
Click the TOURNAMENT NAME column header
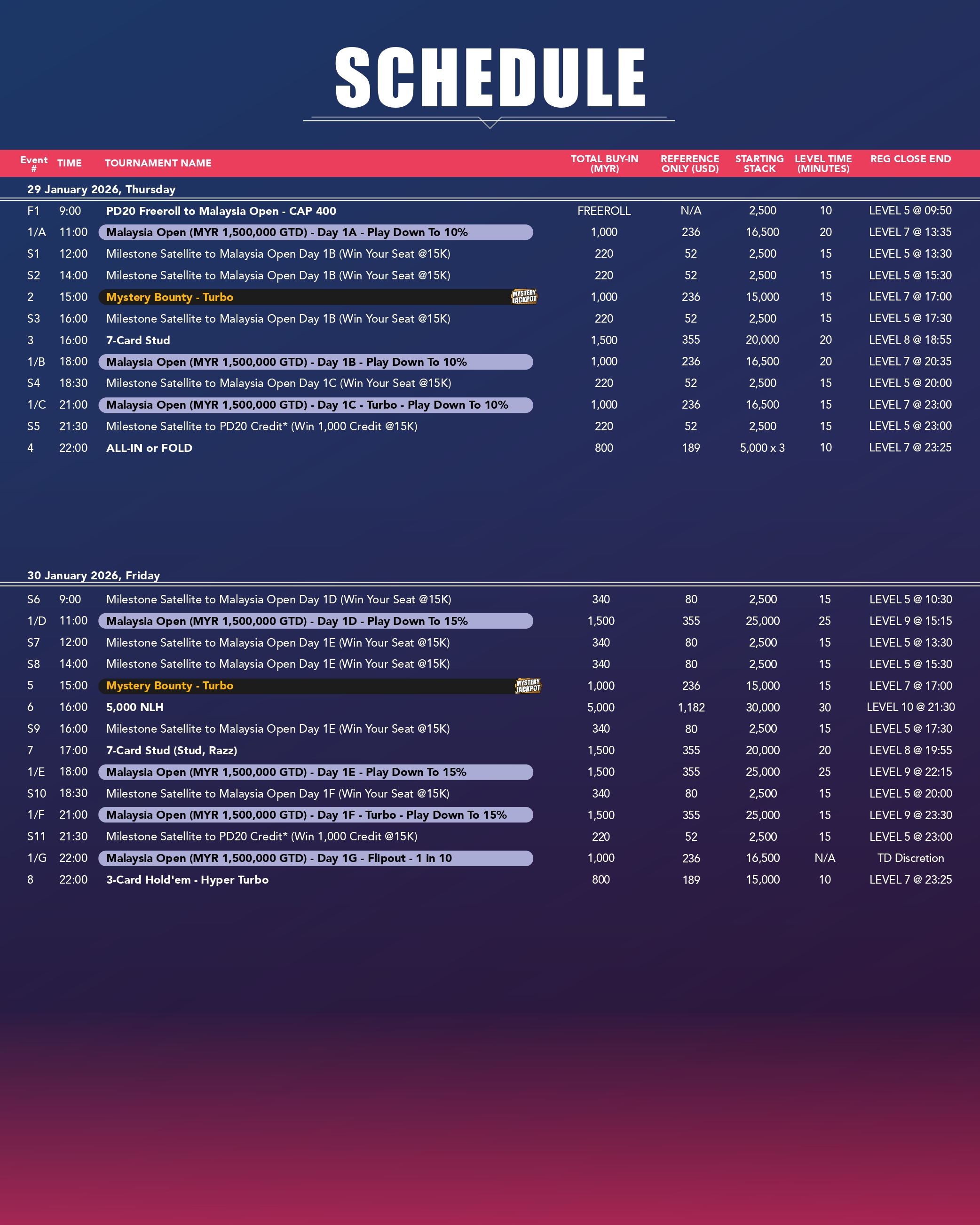(158, 164)
